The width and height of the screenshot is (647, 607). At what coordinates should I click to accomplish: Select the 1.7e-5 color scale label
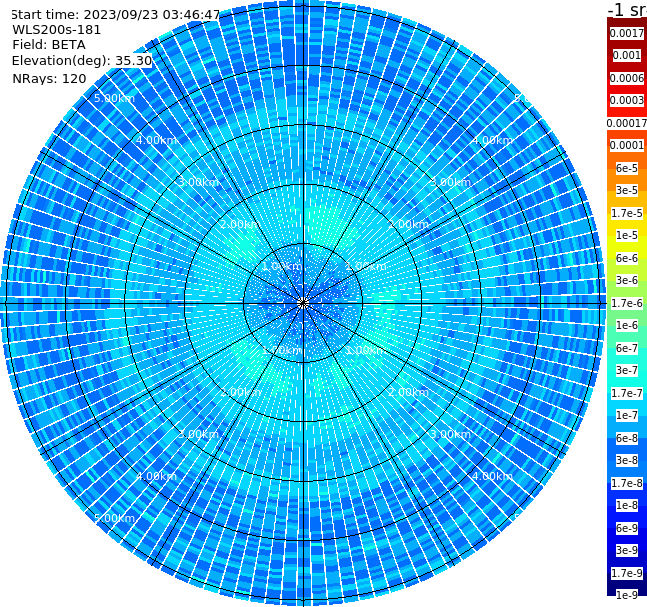point(627,213)
